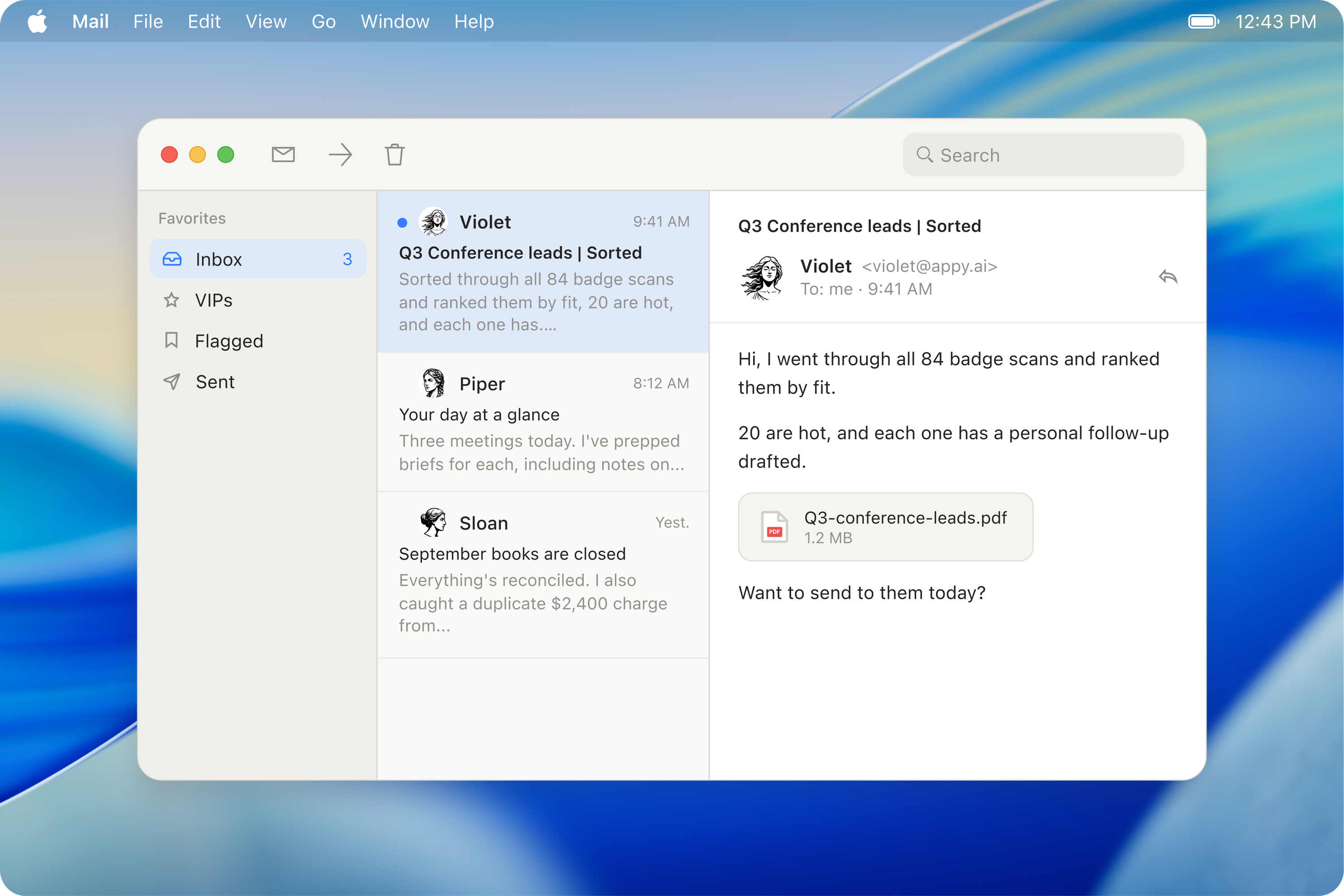1344x896 pixels.
Task: Click inside the Search field
Action: point(1043,154)
